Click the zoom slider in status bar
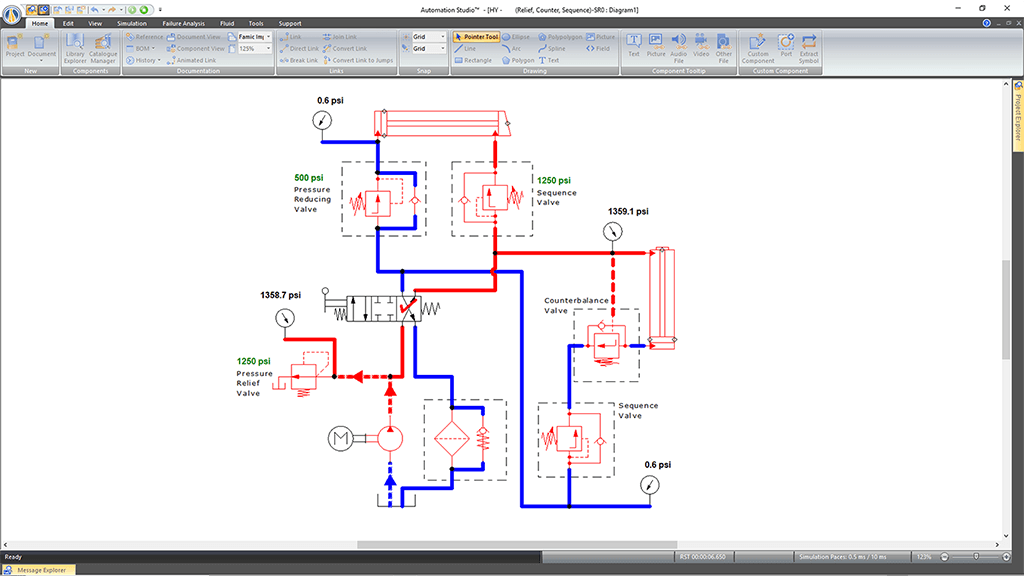Screen dimensions: 1024x576 click(x=975, y=556)
